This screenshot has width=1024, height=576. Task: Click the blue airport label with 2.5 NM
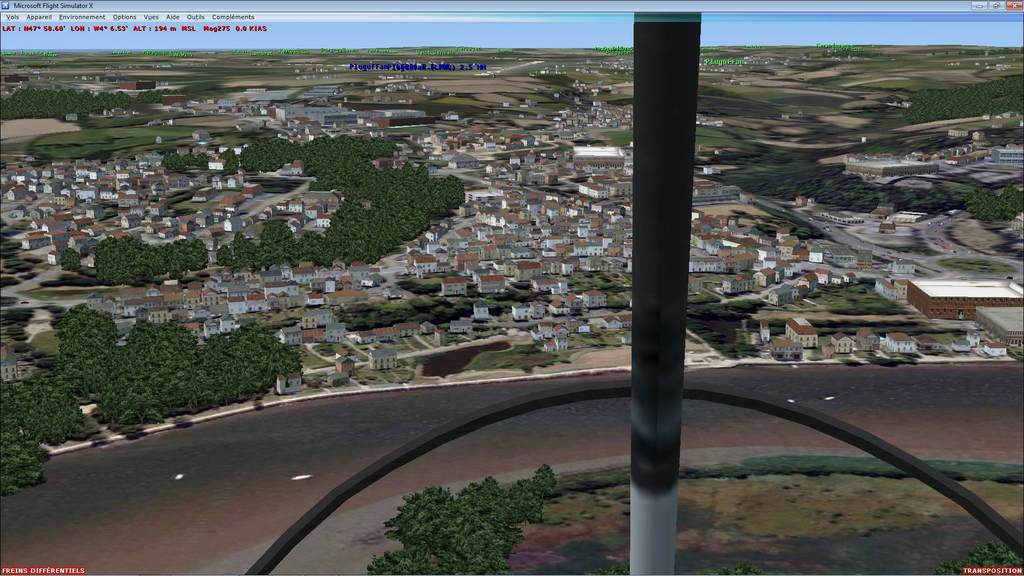click(x=418, y=67)
